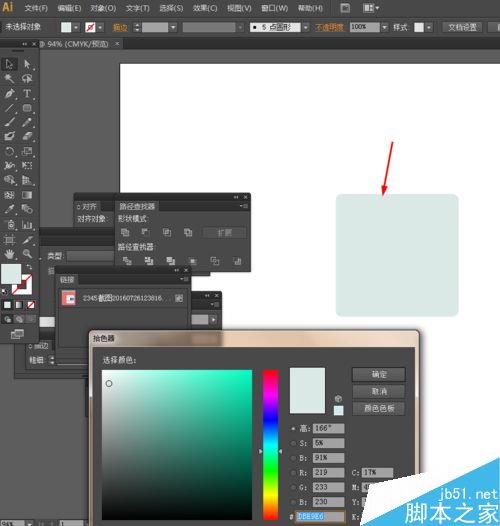Image resolution: width=500 pixels, height=526 pixels.
Task: Open the 5 点圆形 brush dropdown
Action: 305,27
